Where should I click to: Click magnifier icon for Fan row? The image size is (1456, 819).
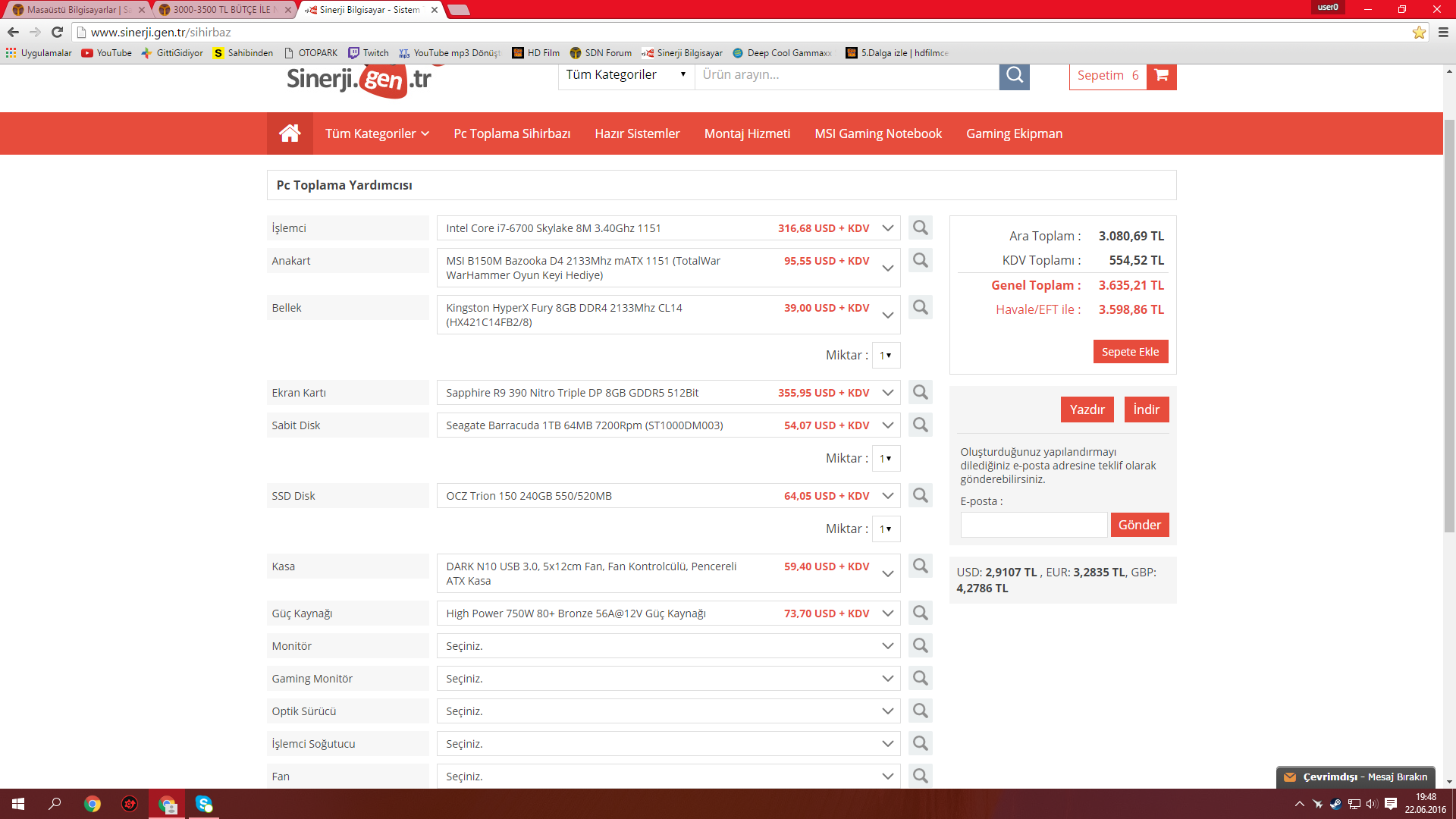pyautogui.click(x=921, y=776)
